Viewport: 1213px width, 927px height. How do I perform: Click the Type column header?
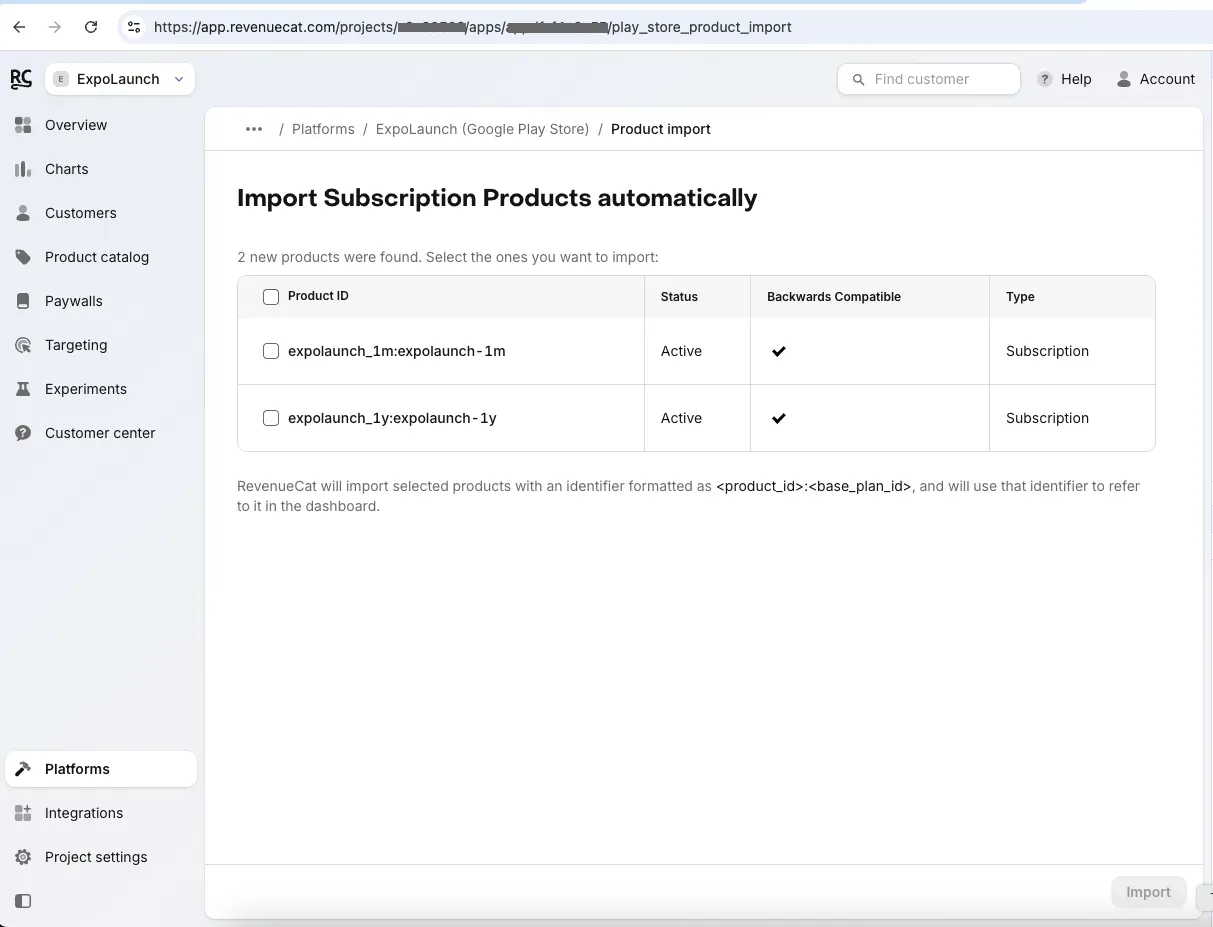[1020, 297]
